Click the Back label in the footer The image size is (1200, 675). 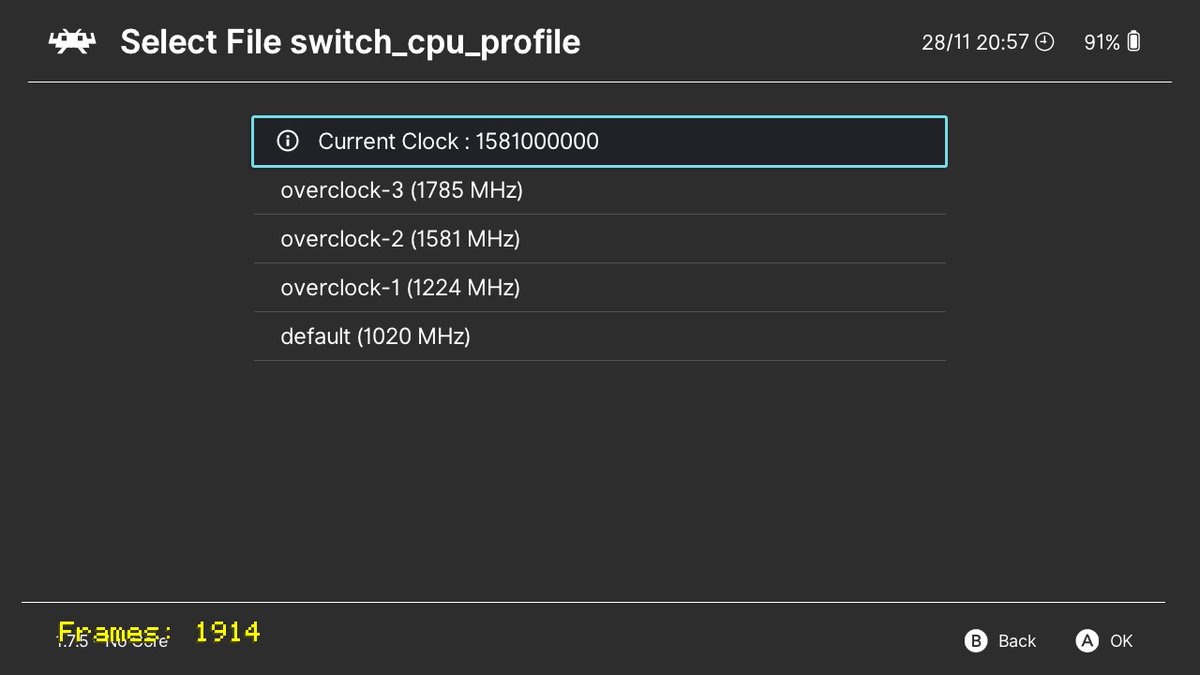[x=1017, y=641]
